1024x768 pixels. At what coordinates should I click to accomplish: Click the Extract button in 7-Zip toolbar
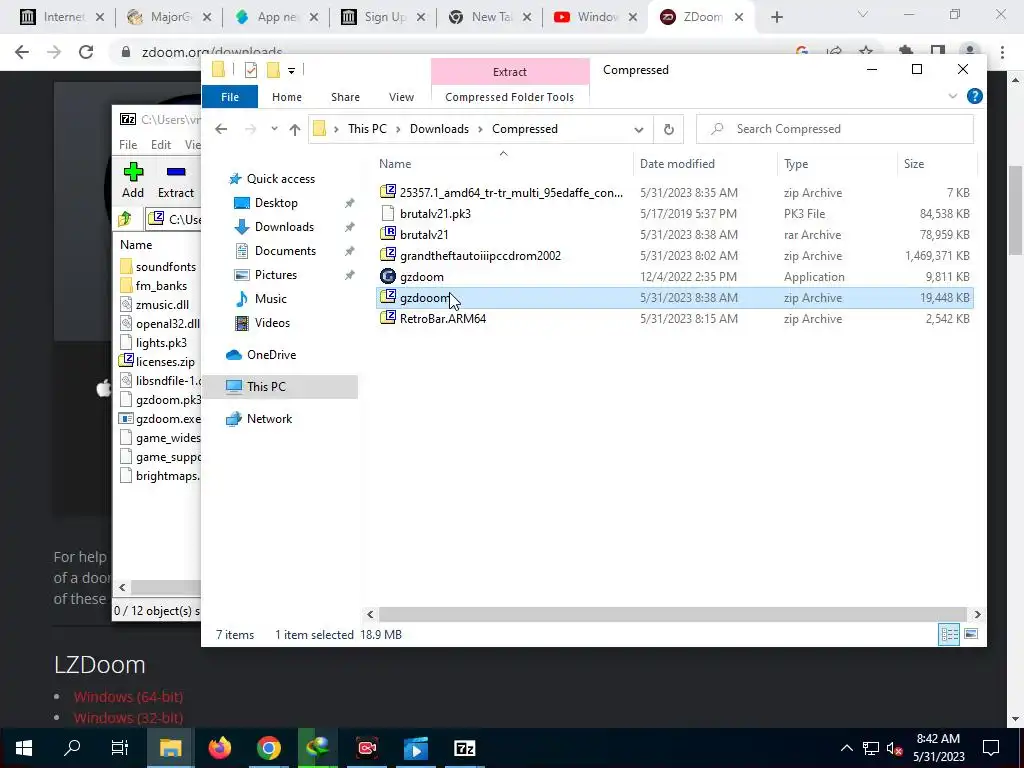point(176,180)
